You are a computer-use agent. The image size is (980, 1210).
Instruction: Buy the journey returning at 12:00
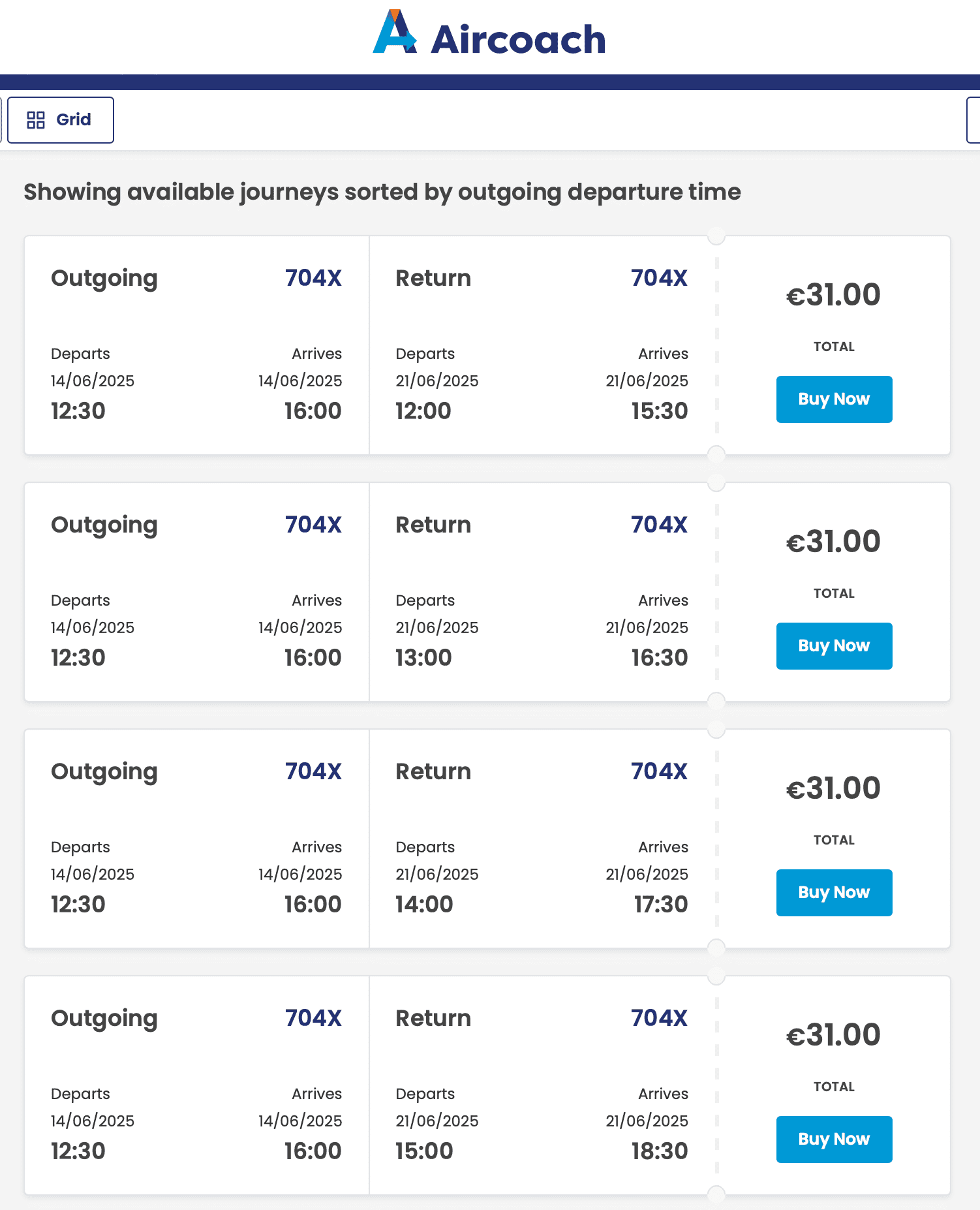click(834, 399)
